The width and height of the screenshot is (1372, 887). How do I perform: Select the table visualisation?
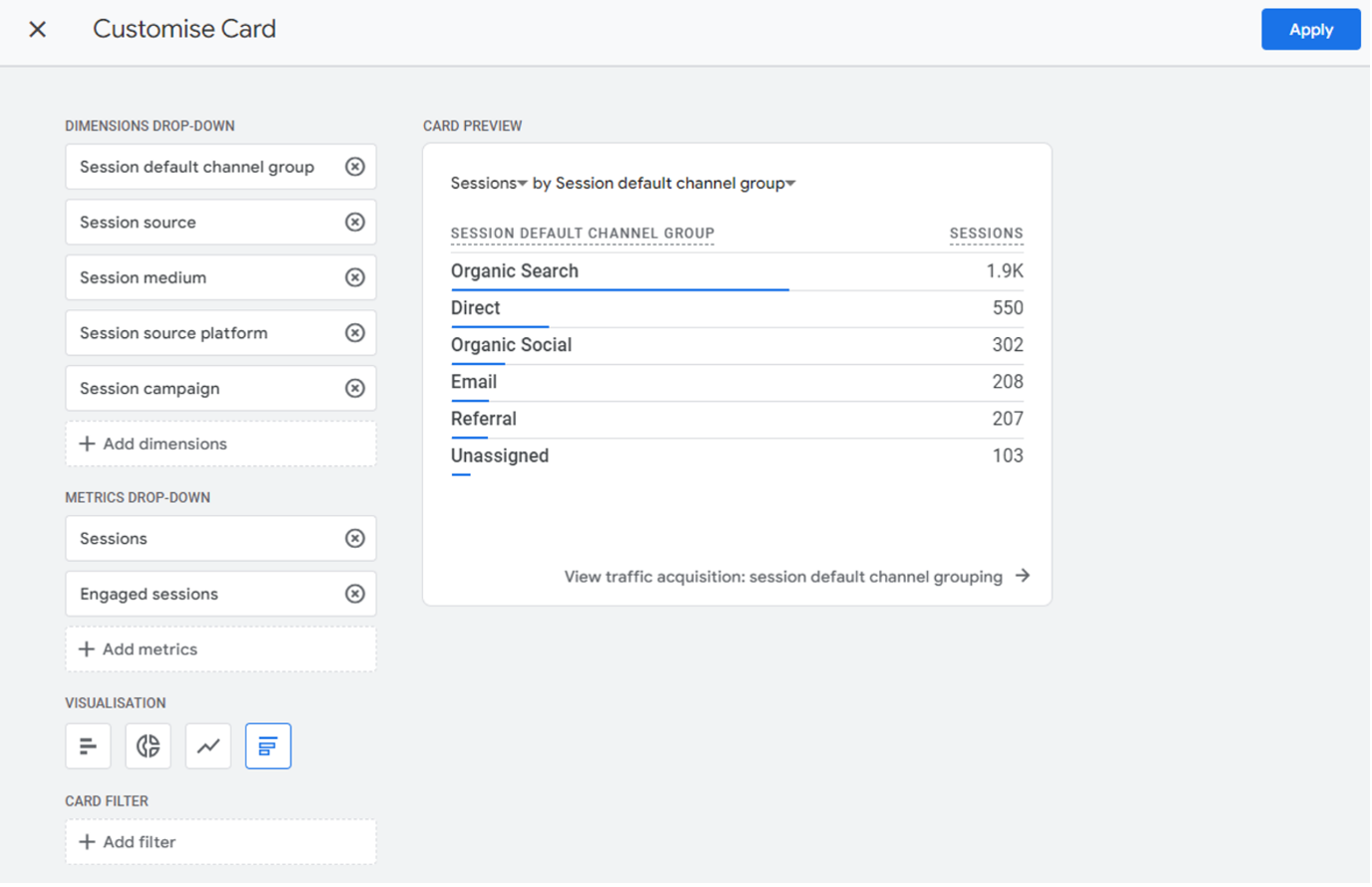pyautogui.click(x=267, y=746)
